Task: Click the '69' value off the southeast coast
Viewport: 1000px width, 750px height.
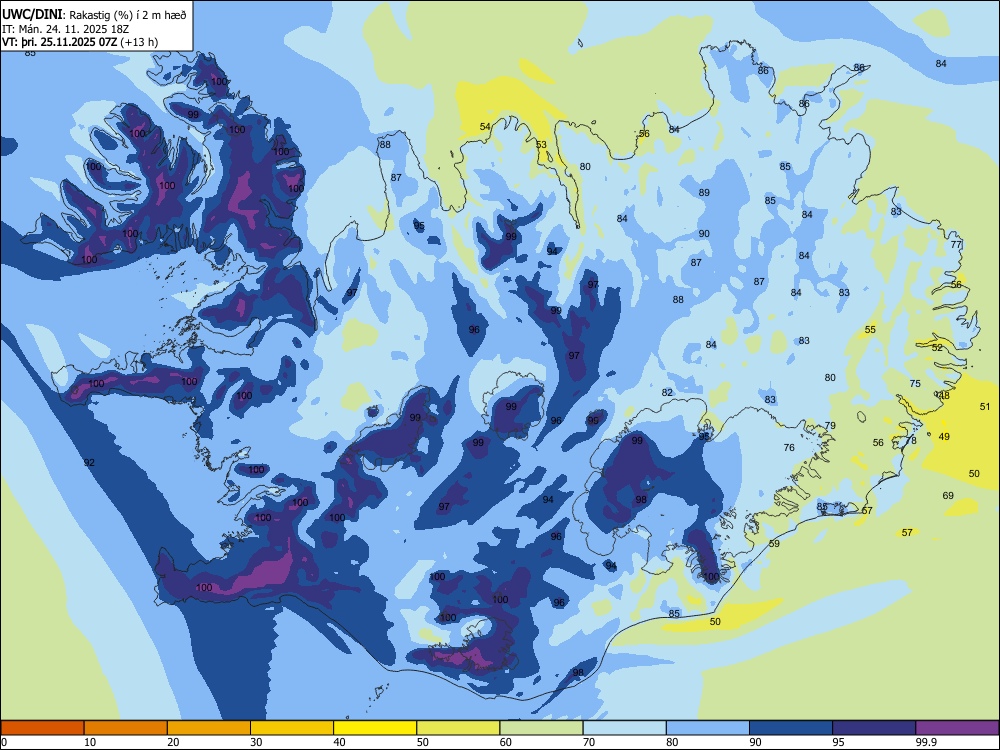Action: tap(948, 496)
